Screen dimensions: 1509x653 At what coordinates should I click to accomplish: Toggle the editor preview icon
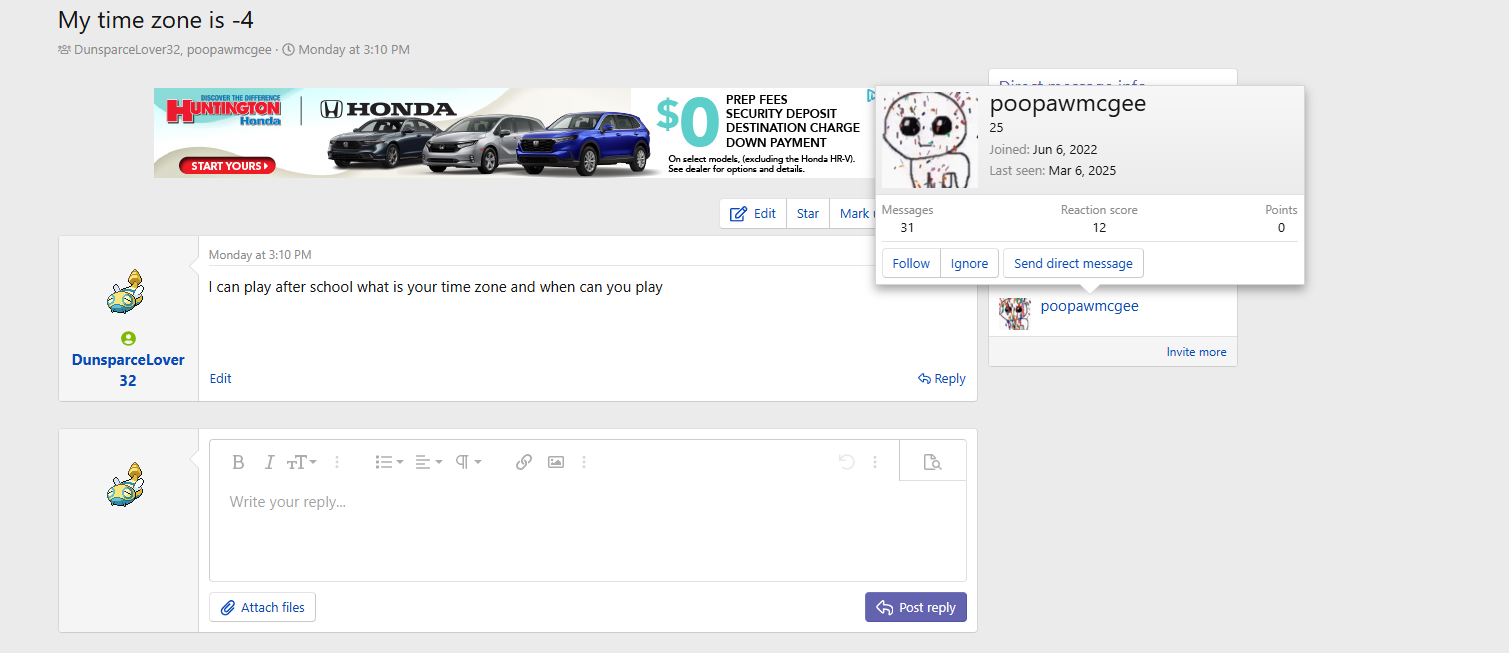click(932, 462)
